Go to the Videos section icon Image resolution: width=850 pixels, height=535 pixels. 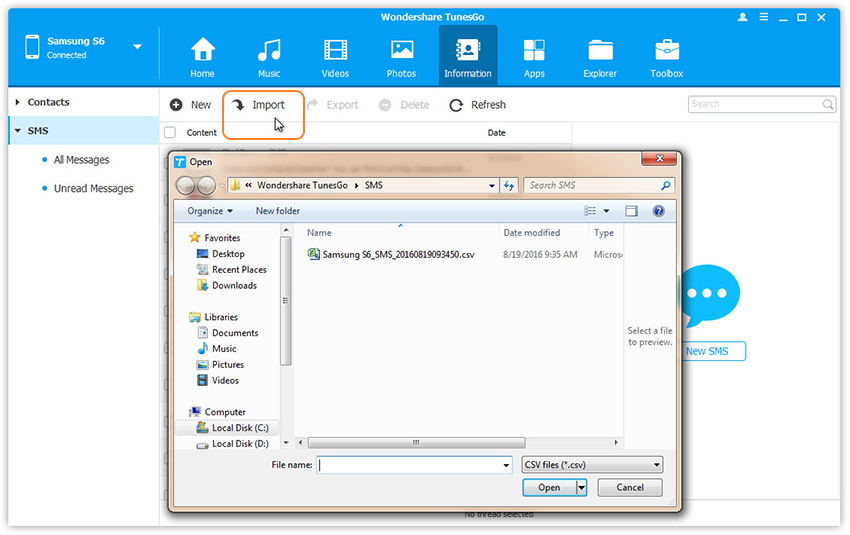[x=335, y=50]
